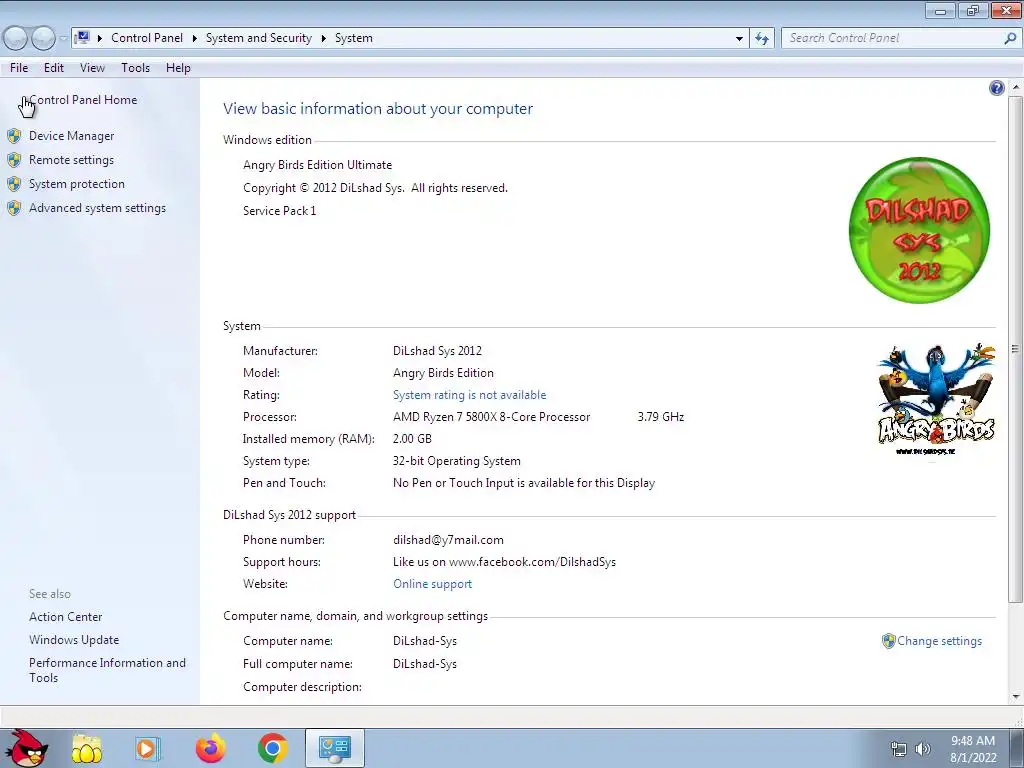Open the Tools menu
This screenshot has height=768, width=1024.
coord(135,68)
